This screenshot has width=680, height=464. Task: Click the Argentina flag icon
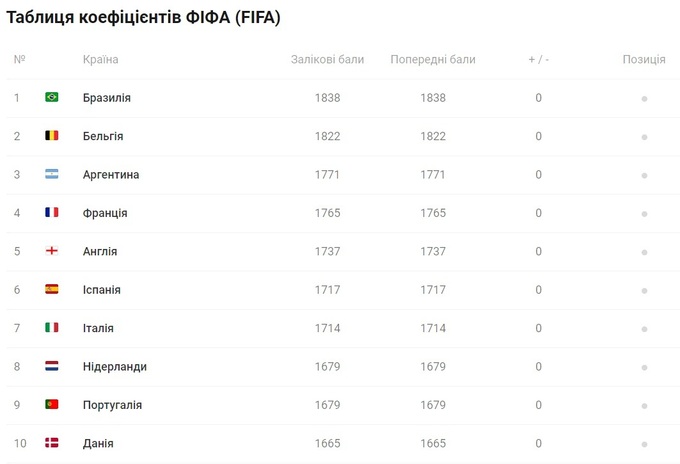pos(52,174)
